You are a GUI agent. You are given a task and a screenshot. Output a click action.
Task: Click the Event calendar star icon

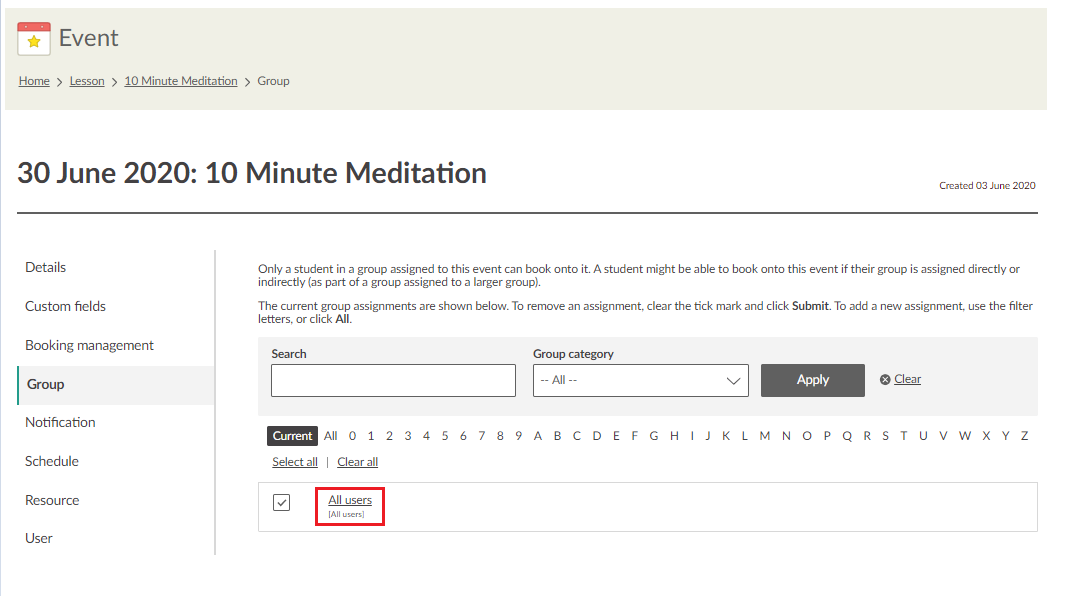click(34, 39)
